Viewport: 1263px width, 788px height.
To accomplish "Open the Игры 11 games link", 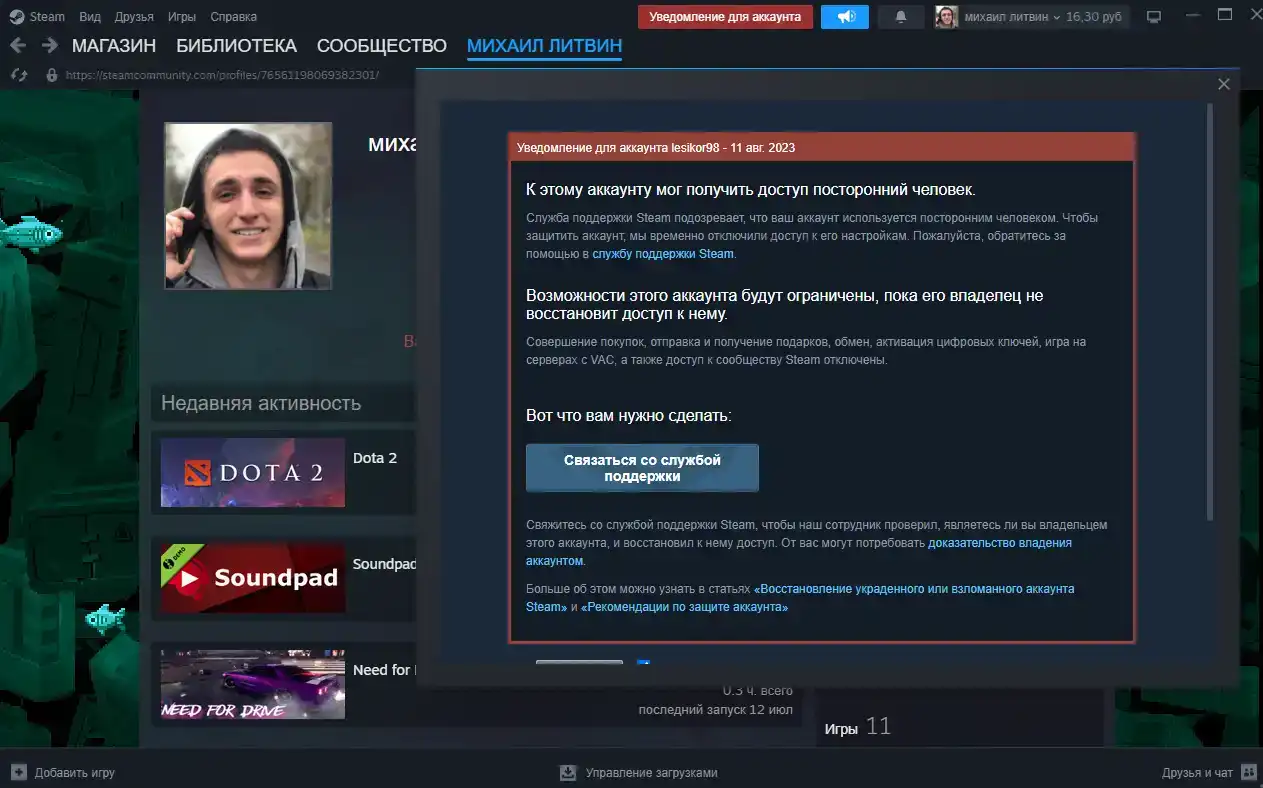I will pyautogui.click(x=857, y=727).
